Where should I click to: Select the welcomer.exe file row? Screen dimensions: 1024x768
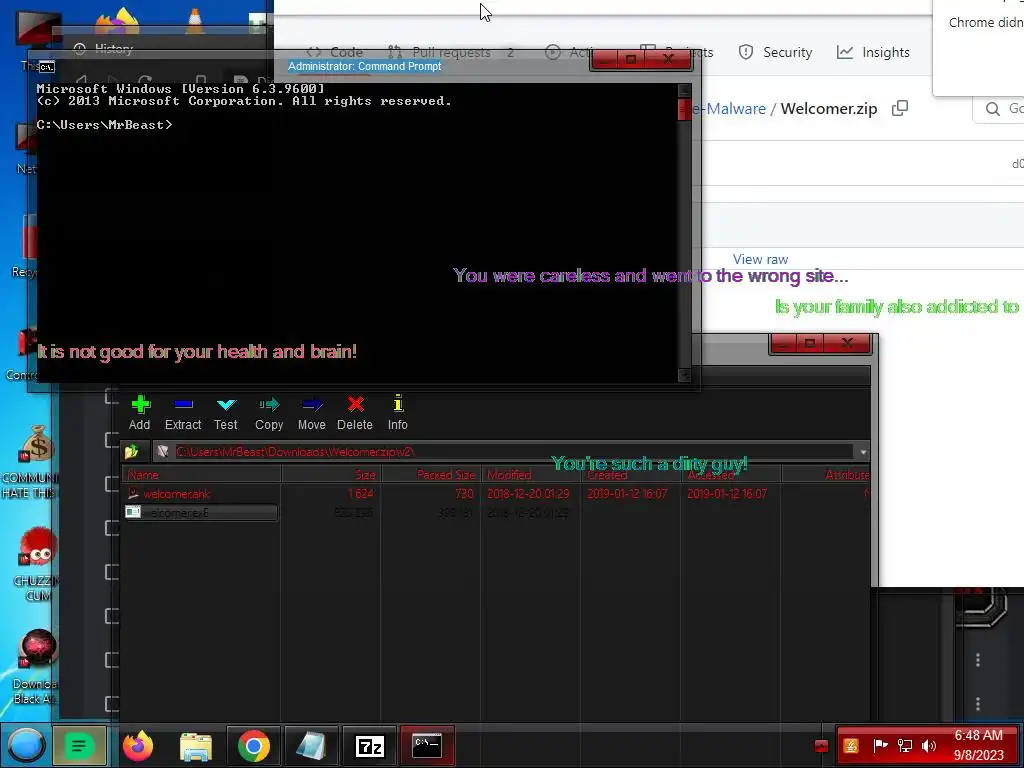tap(496, 513)
